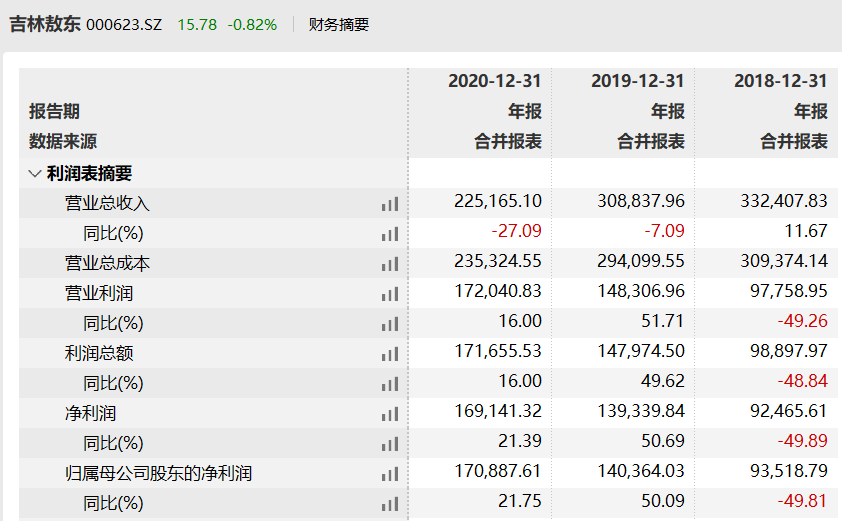Click value 147,974.50

641,352
